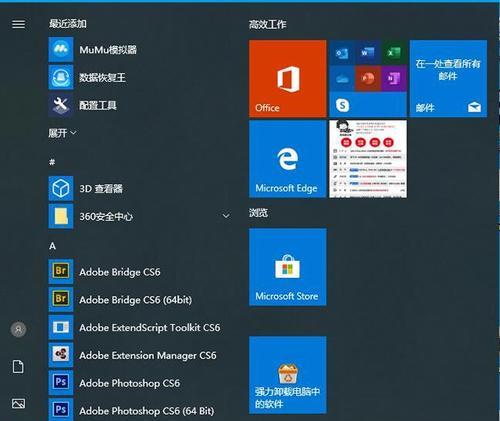Viewport: 500px width, 421px height.
Task: Click the # letter group header
Action: 52,162
